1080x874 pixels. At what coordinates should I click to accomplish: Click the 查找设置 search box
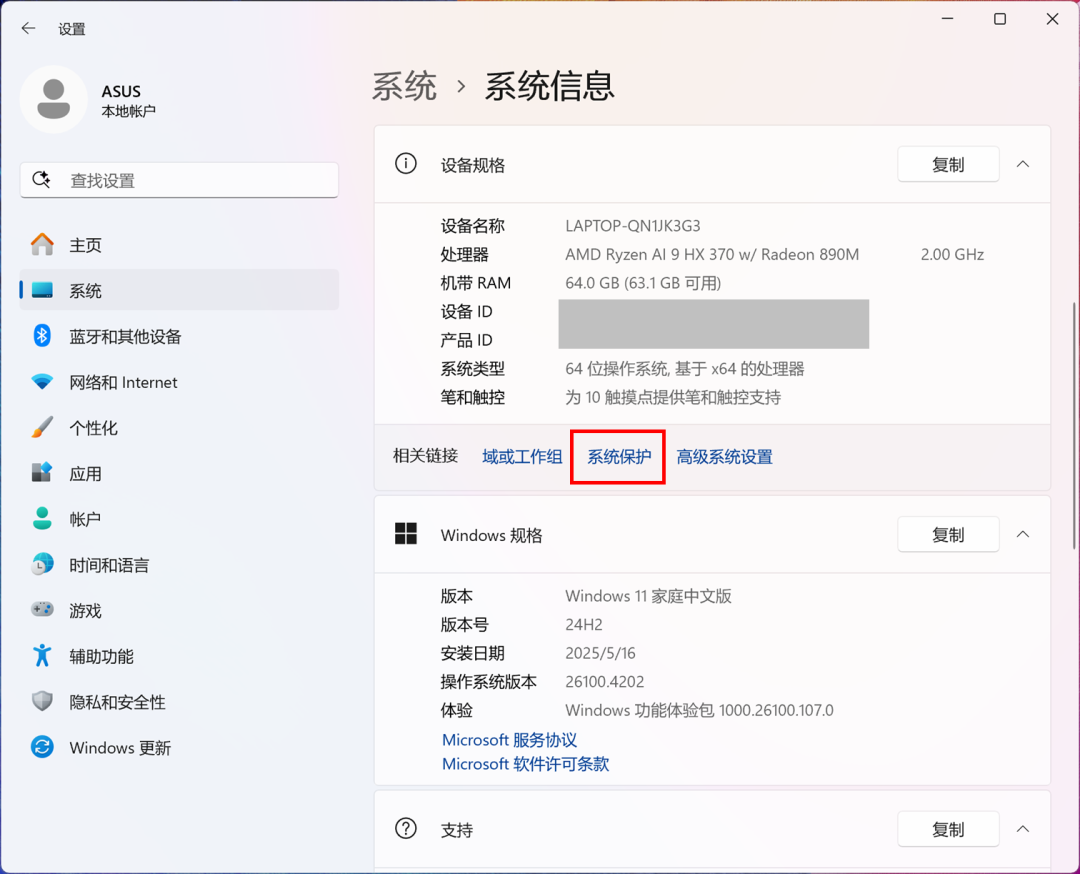tap(180, 180)
